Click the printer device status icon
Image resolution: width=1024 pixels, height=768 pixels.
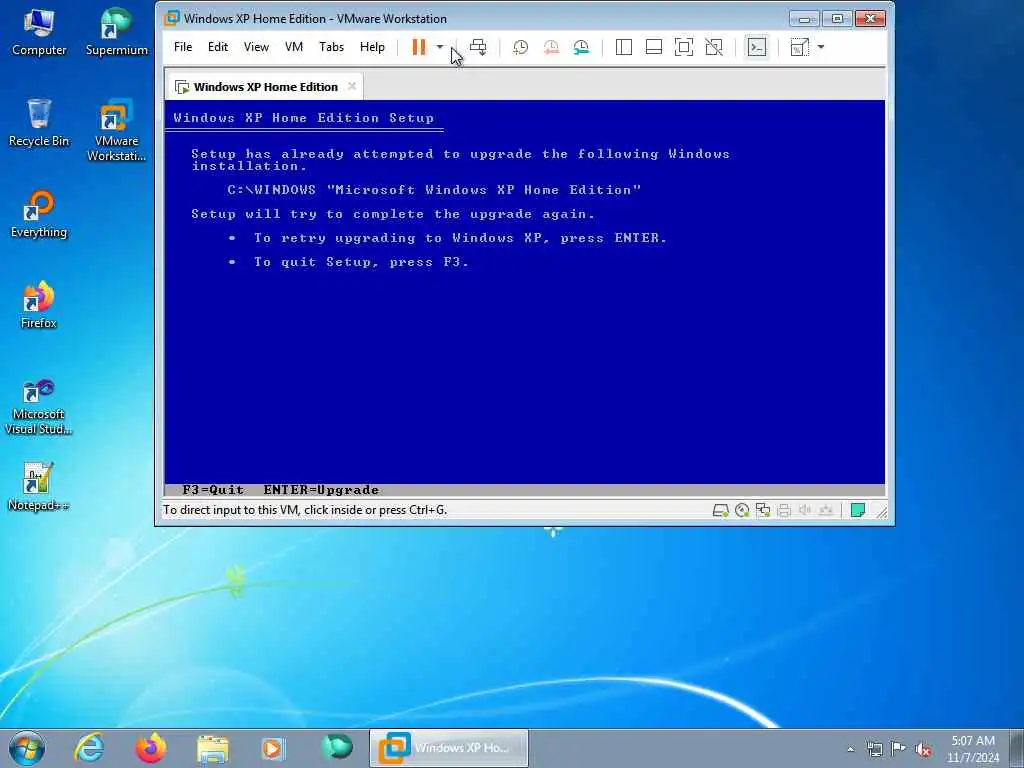click(784, 510)
